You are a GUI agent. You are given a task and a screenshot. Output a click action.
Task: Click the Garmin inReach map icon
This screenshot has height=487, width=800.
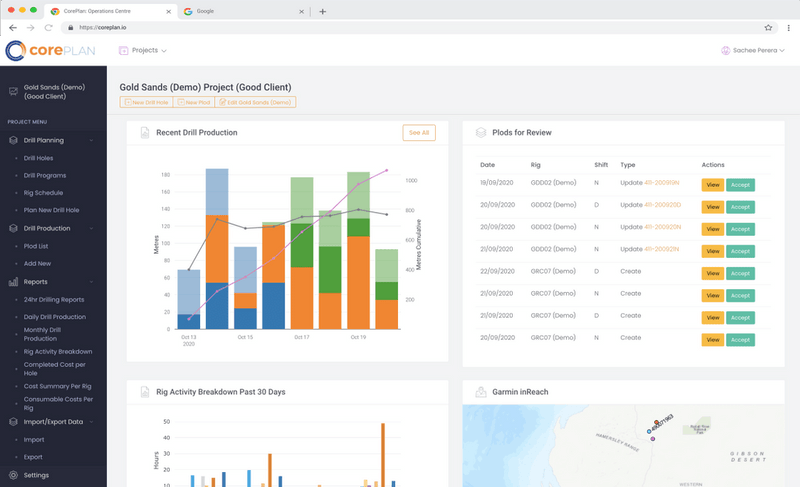click(x=481, y=392)
